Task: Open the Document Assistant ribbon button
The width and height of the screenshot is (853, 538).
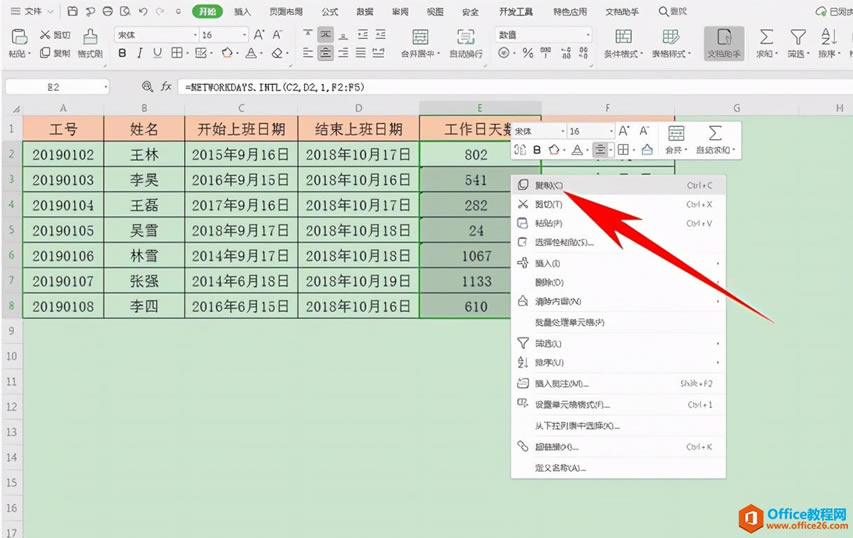Action: coord(724,43)
